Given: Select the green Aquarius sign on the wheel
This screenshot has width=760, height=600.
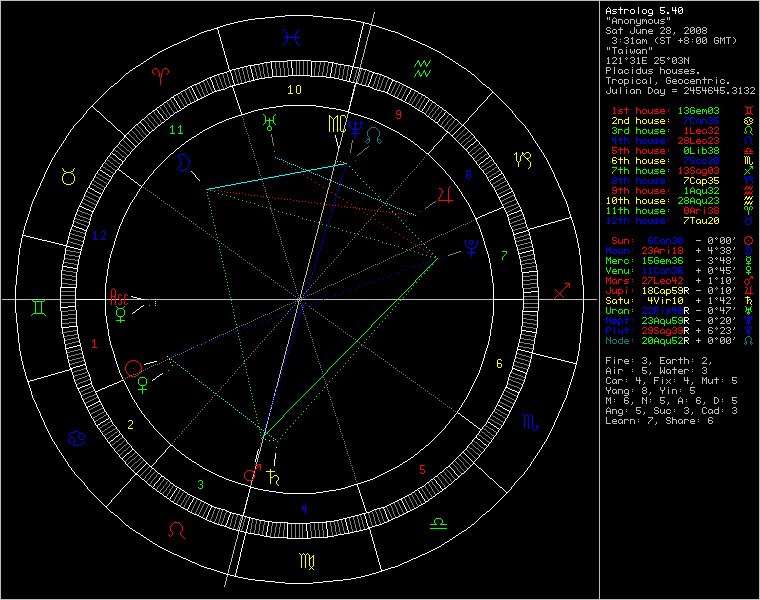Looking at the screenshot, I should pyautogui.click(x=423, y=70).
